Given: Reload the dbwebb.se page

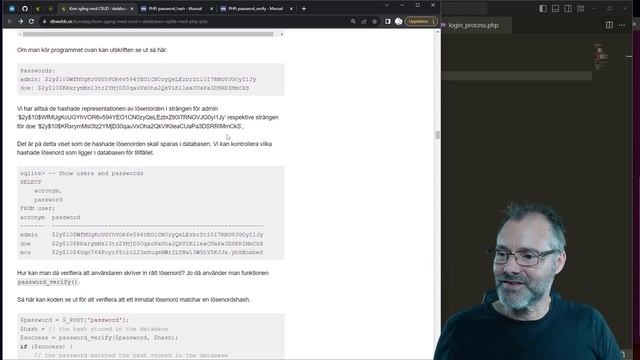Looking at the screenshot, I should coord(31,21).
